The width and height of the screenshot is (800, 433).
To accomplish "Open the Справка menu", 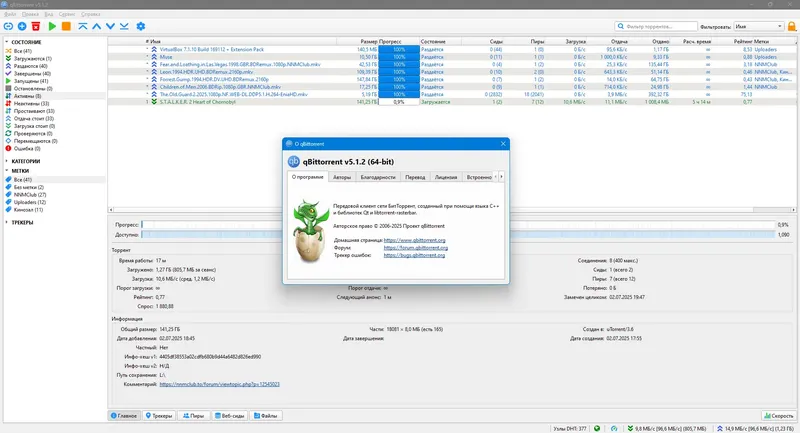I will [90, 14].
